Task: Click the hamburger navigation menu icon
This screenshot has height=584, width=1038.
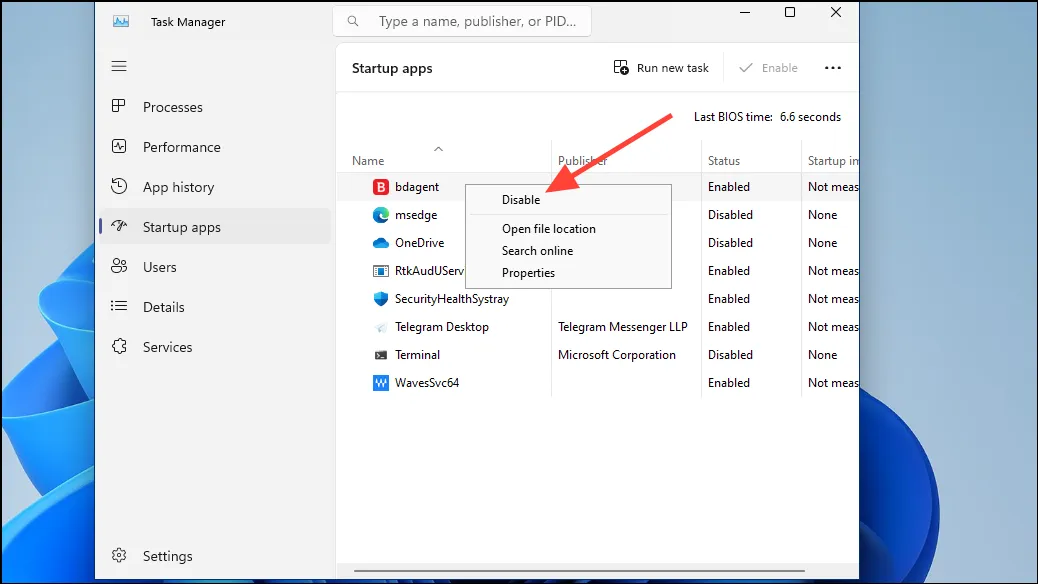Action: (119, 66)
